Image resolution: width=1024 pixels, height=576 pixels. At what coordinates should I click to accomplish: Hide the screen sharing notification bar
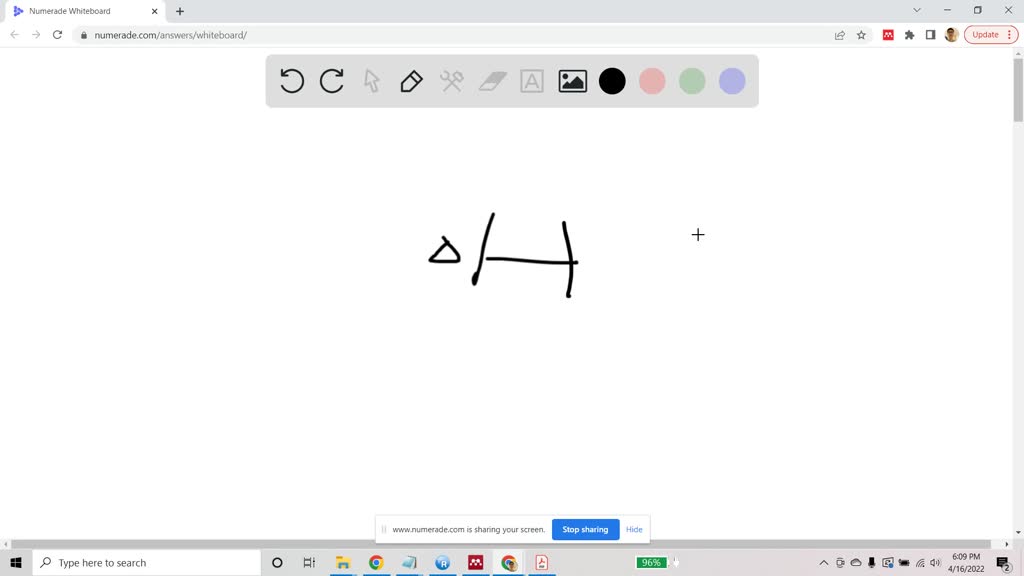point(634,529)
